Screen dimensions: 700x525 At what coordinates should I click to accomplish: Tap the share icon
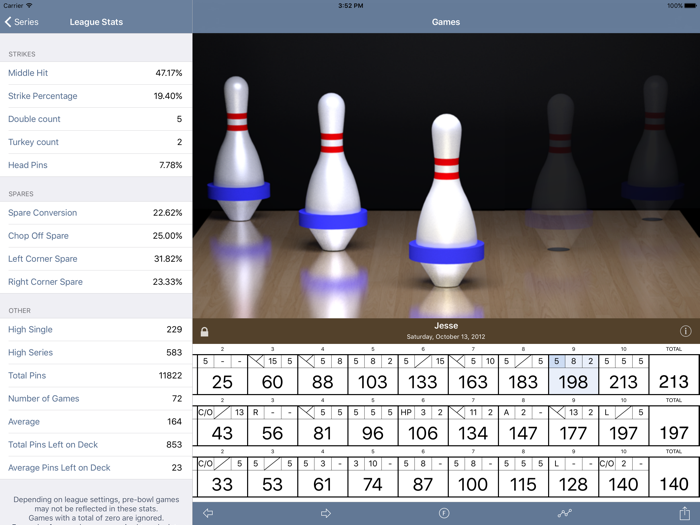[684, 512]
